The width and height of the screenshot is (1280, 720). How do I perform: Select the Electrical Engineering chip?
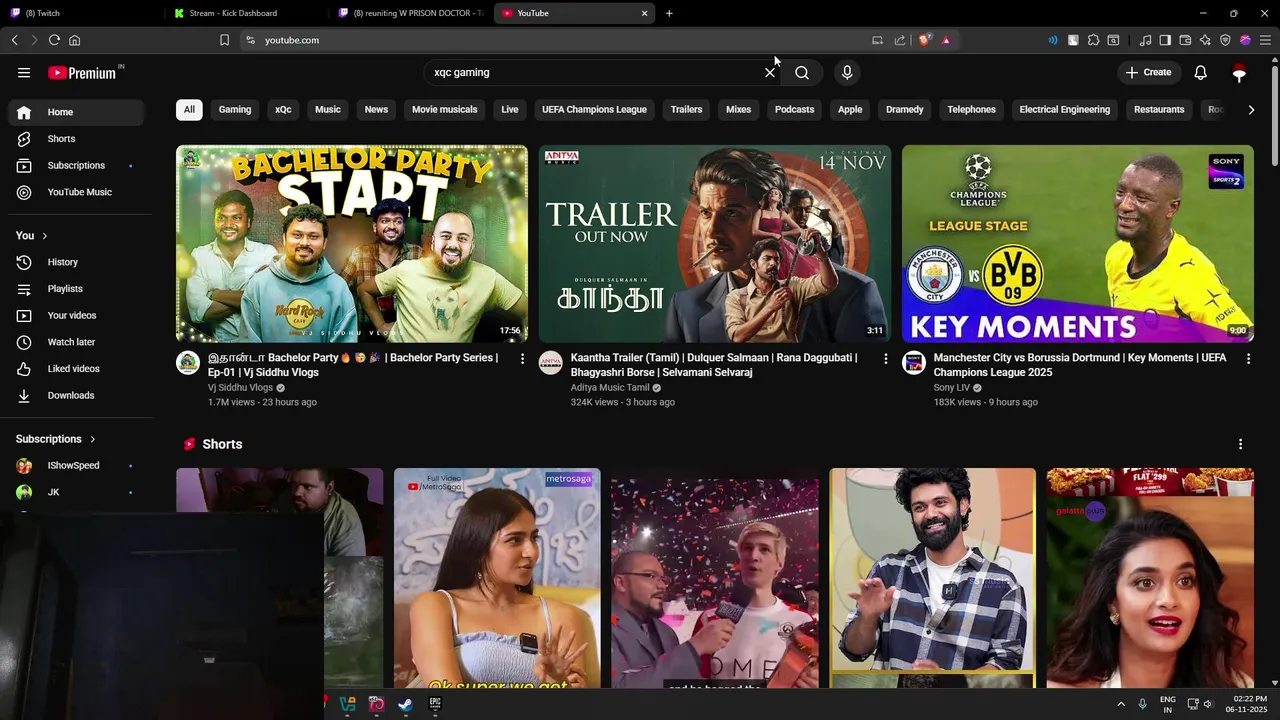click(1064, 109)
